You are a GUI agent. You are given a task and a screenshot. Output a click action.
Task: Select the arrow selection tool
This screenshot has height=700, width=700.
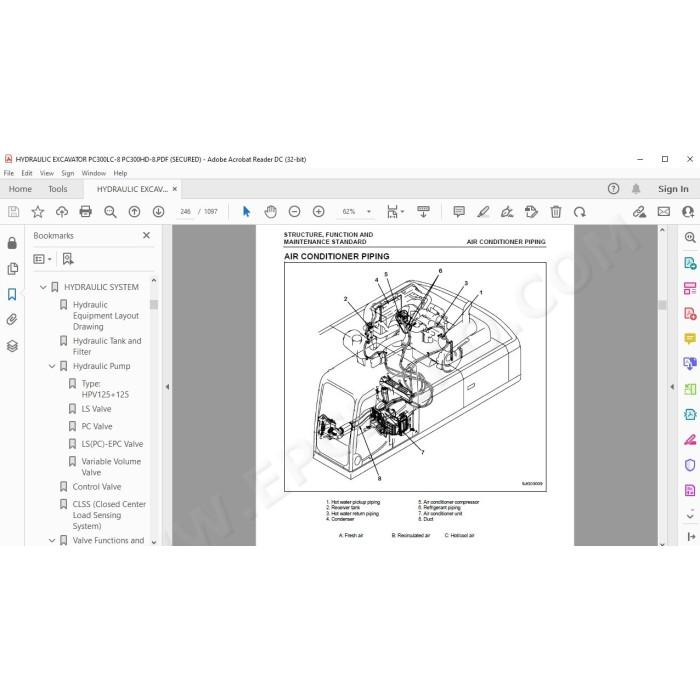pyautogui.click(x=246, y=212)
